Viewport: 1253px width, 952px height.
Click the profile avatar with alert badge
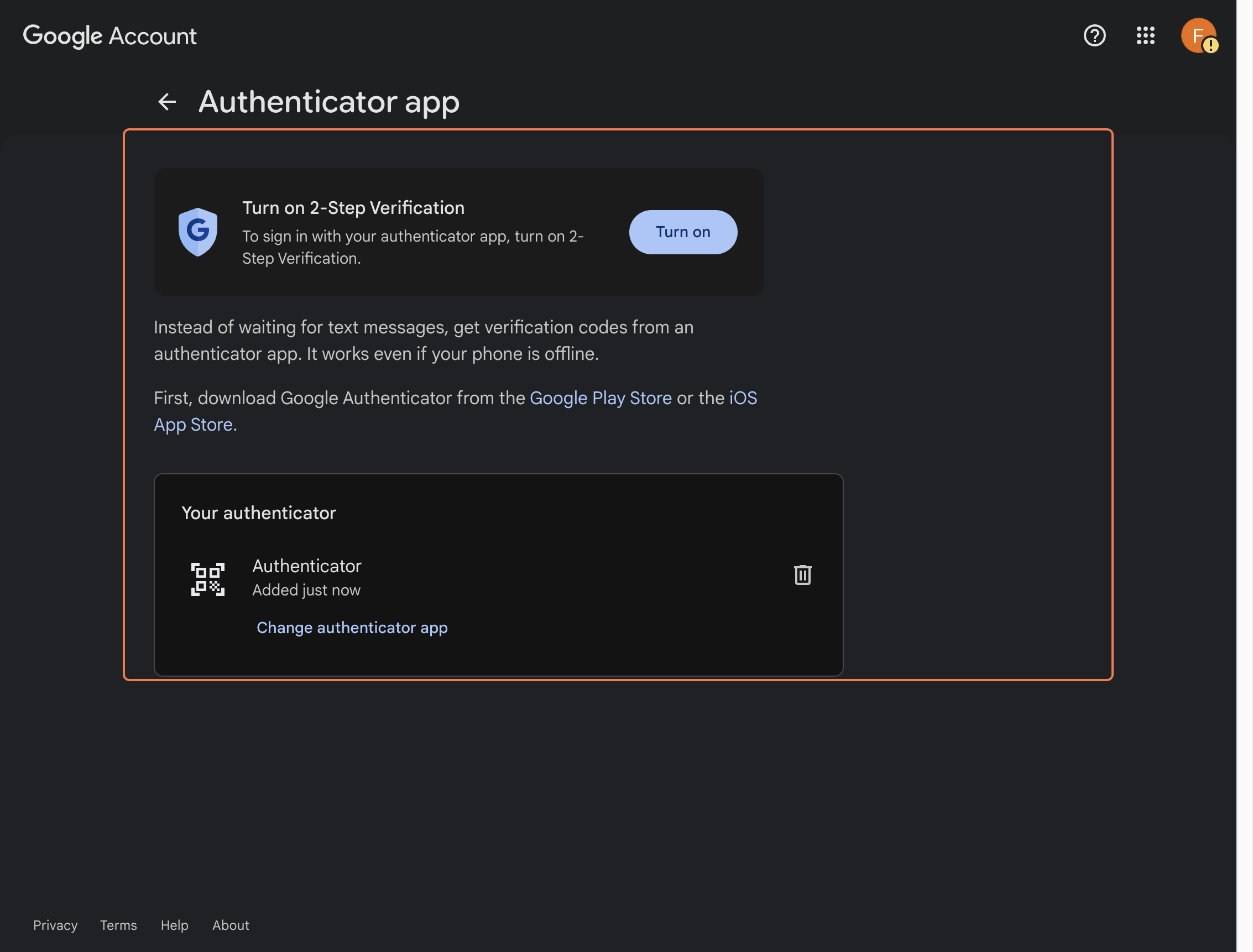pos(1198,36)
